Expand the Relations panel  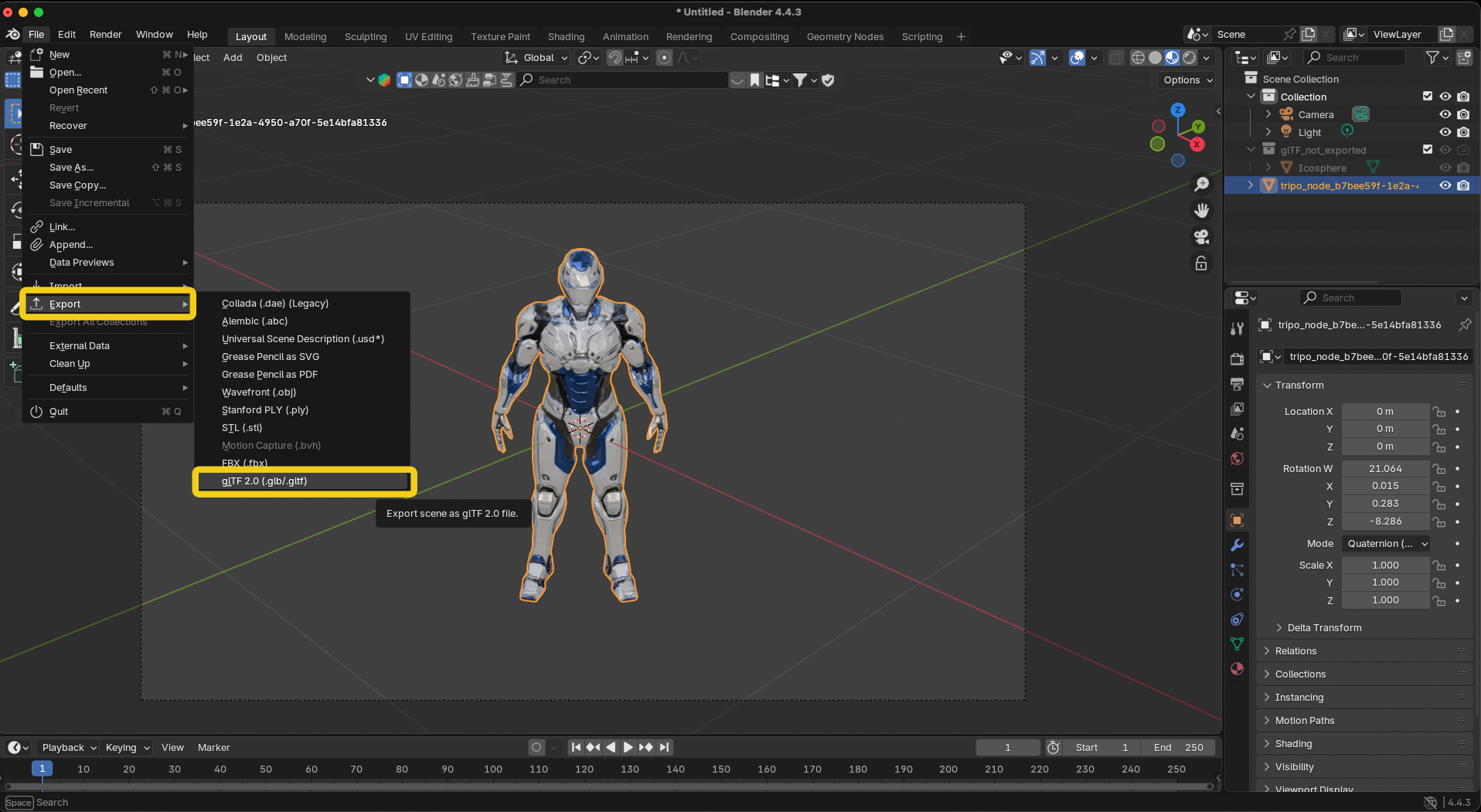(x=1295, y=651)
